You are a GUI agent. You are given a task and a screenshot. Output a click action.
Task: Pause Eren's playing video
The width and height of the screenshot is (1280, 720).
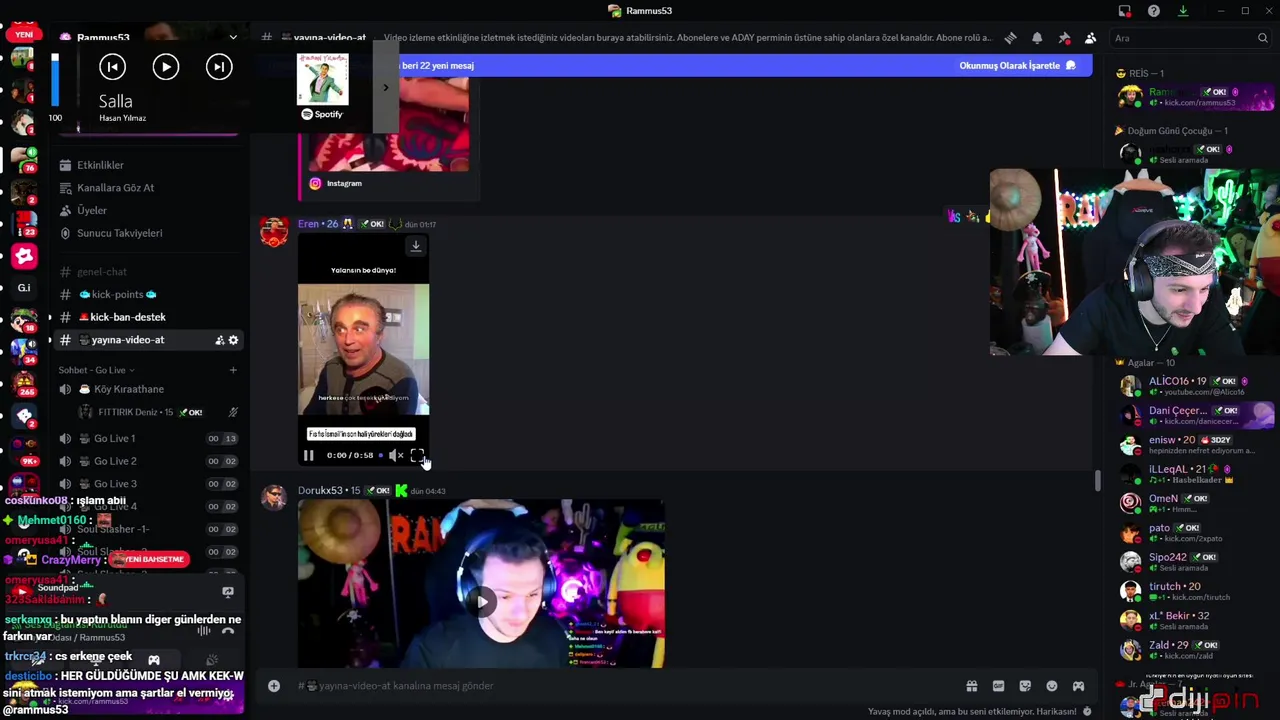[309, 455]
